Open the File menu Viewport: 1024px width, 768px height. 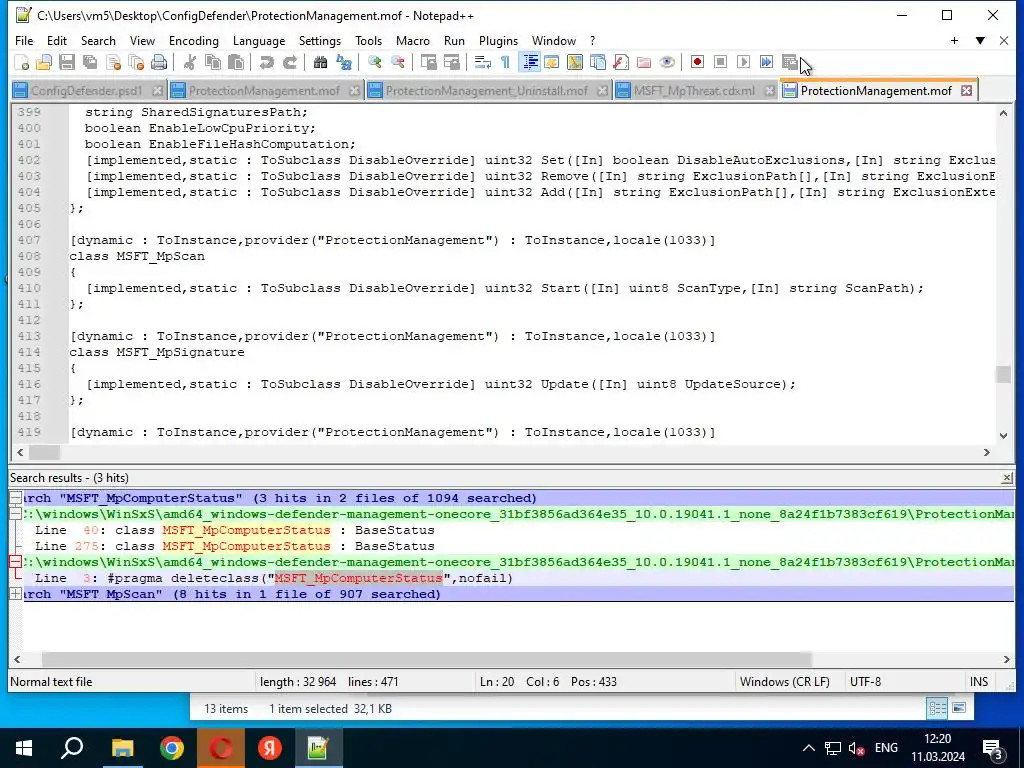tap(24, 40)
